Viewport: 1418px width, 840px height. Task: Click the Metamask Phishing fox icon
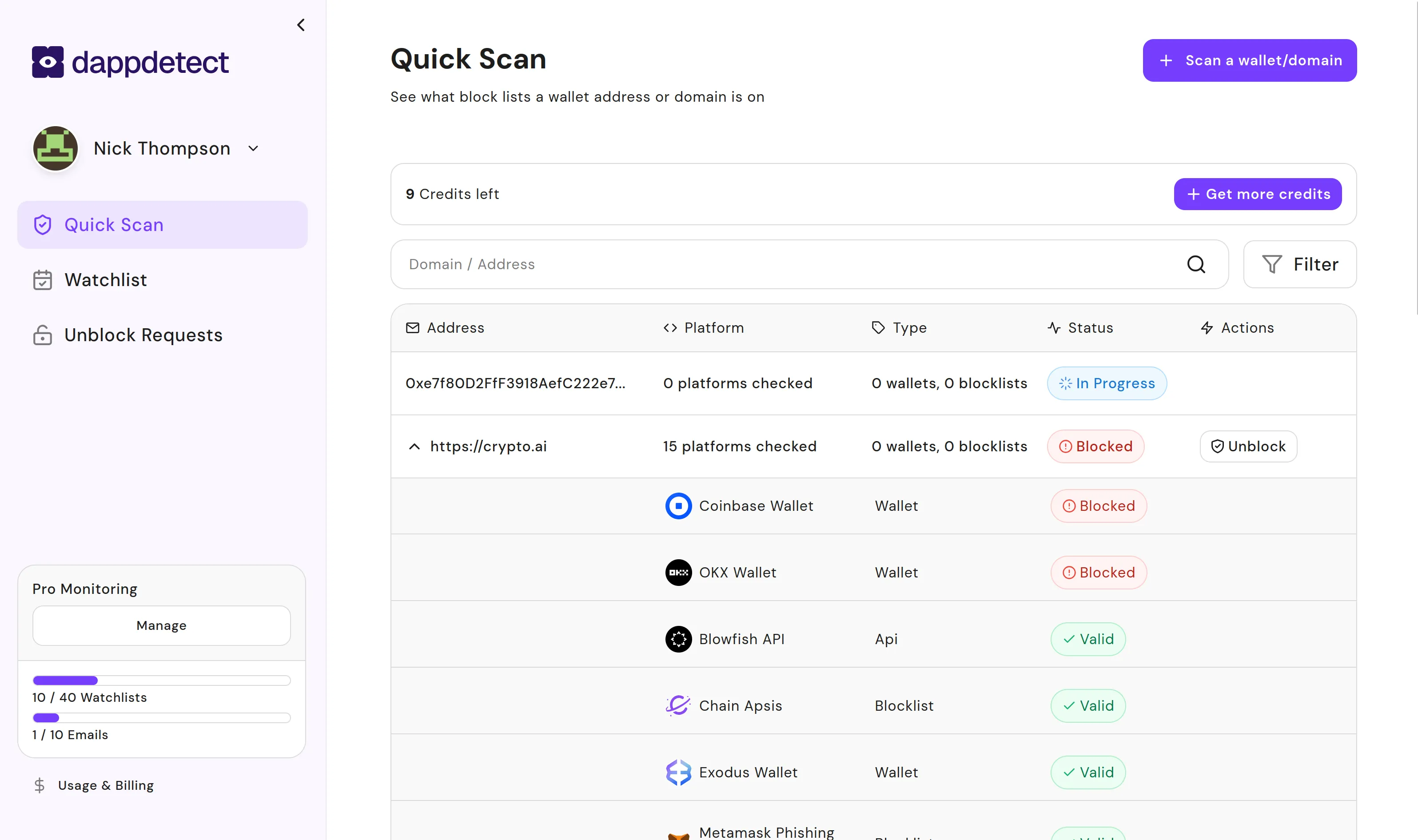click(x=678, y=835)
